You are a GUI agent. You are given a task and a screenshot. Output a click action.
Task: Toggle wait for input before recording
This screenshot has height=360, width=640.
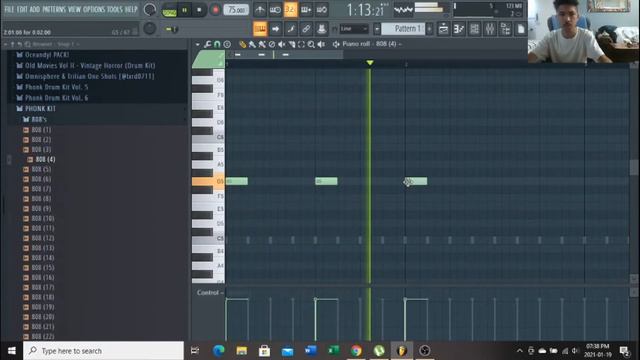(275, 10)
